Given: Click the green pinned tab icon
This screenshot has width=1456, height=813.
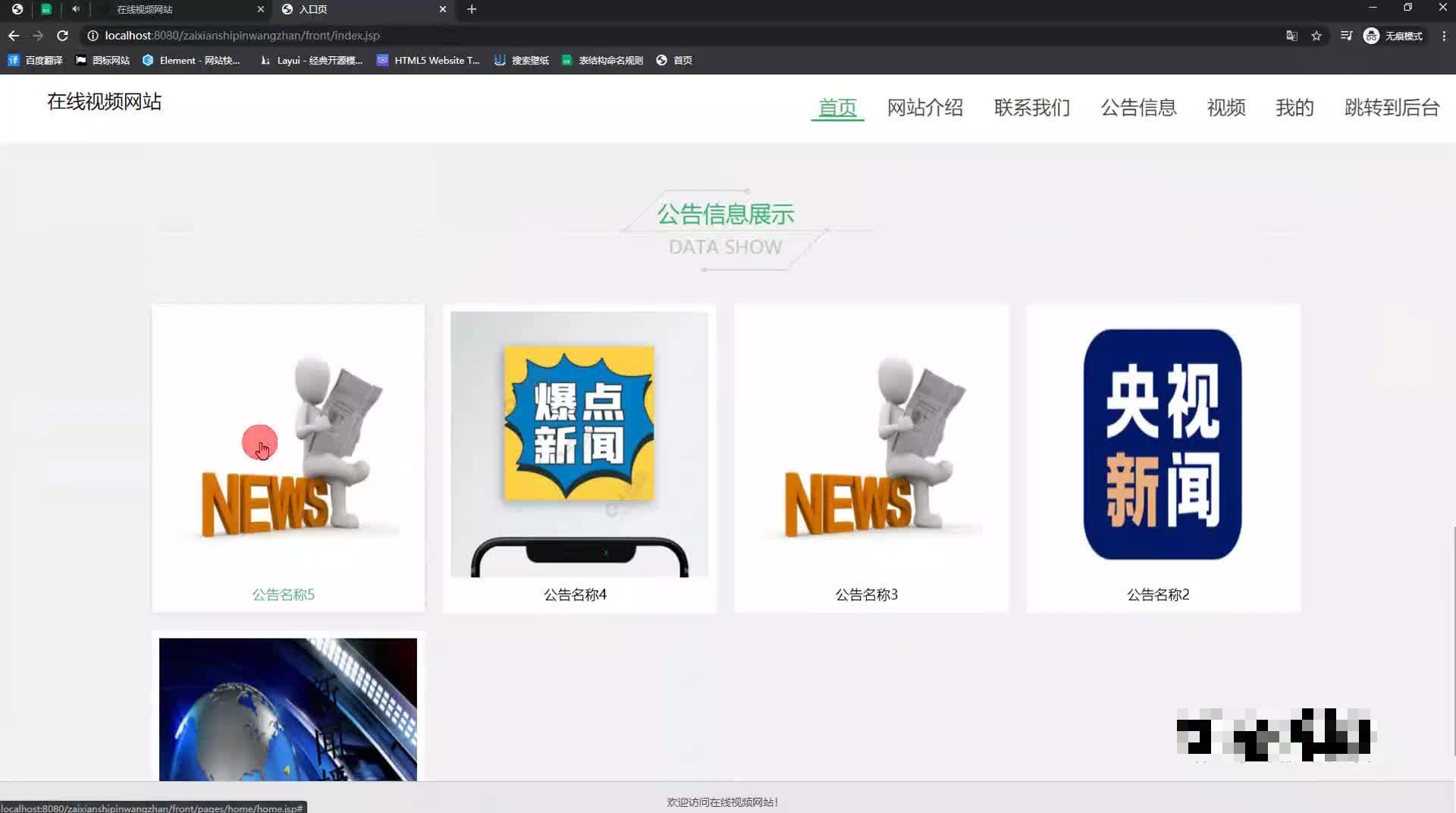Looking at the screenshot, I should coord(46,9).
